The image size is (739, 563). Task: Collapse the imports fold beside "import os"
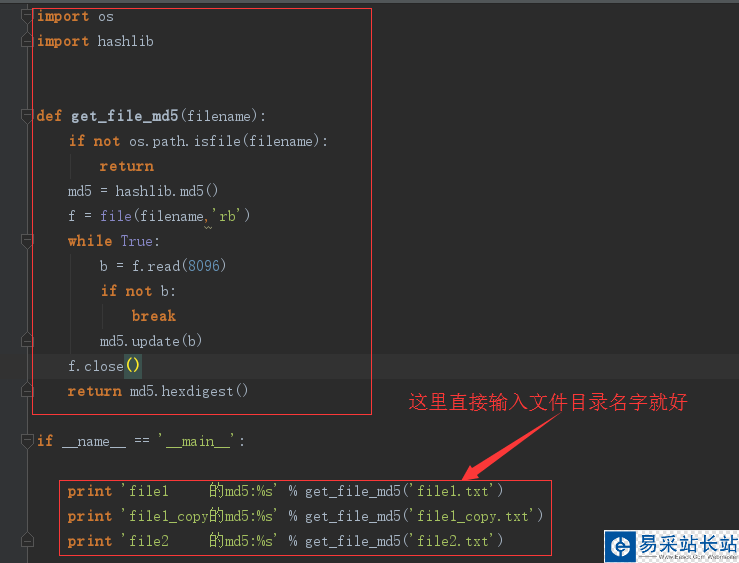tap(27, 16)
